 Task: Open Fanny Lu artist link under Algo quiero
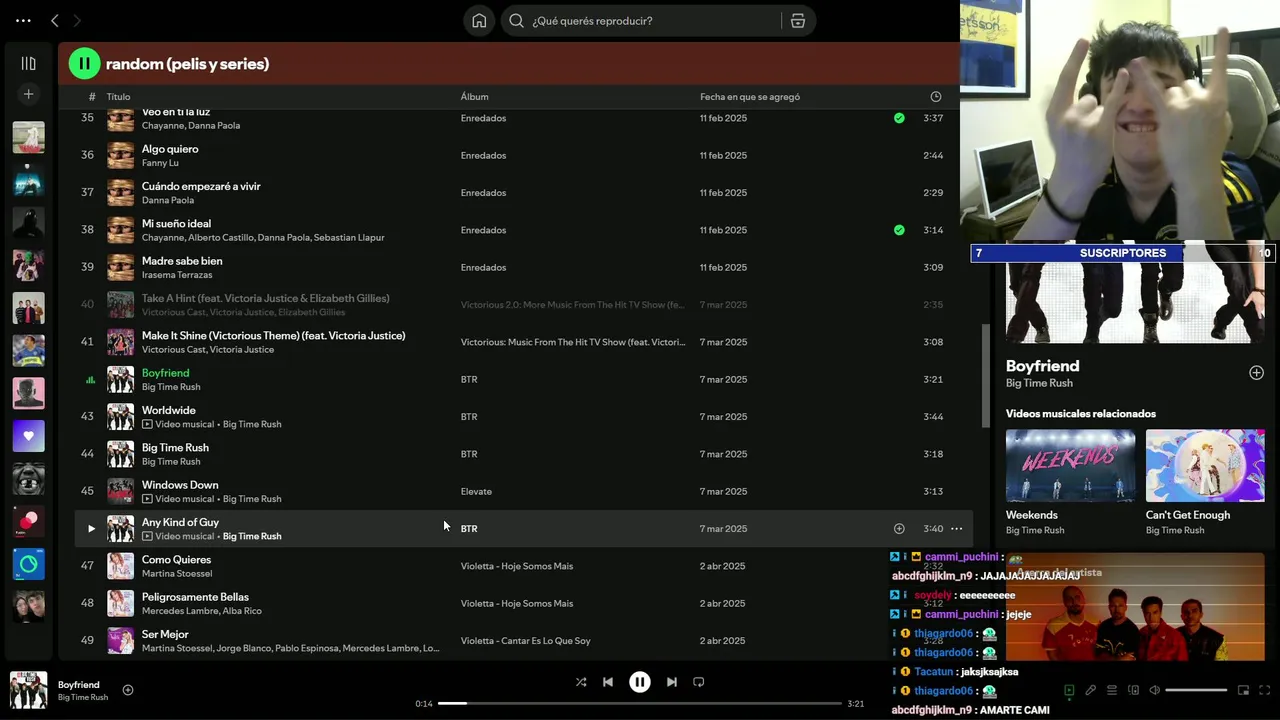point(160,163)
